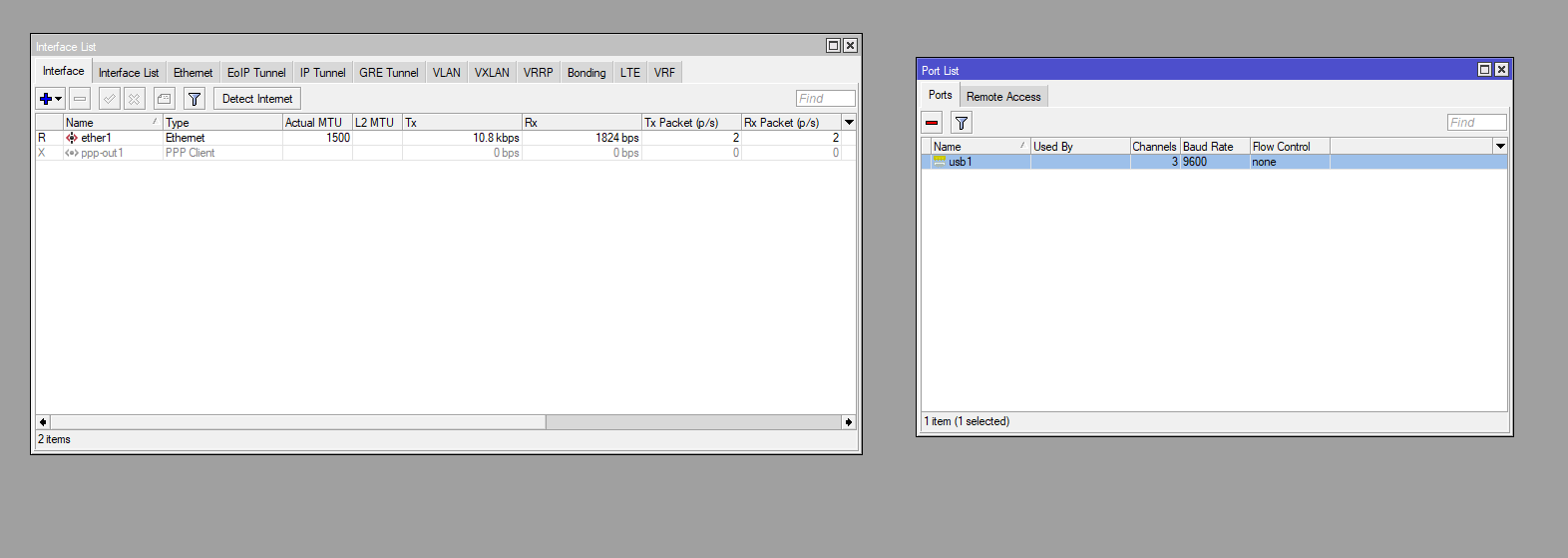Sort by Used By column header
The height and width of the screenshot is (558, 1568).
1080,146
